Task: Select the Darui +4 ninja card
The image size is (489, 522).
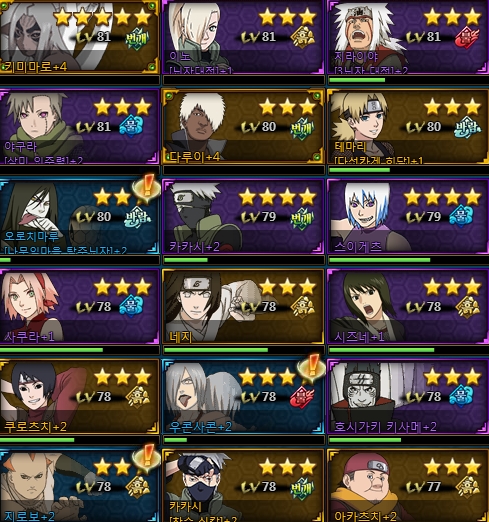Action: [243, 127]
